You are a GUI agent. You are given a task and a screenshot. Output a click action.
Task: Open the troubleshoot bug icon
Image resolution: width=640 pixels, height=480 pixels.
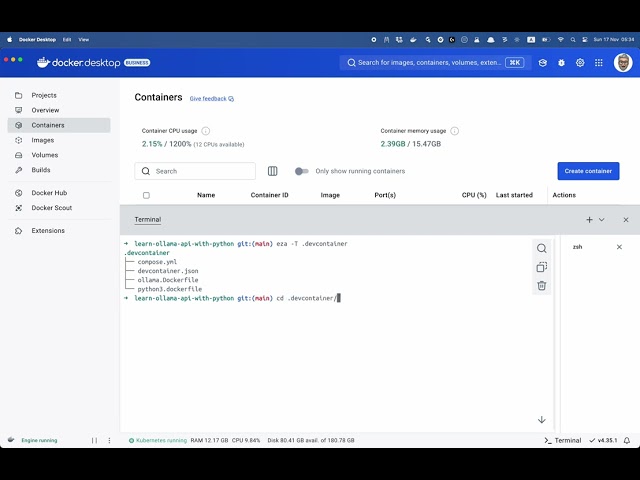tap(562, 62)
